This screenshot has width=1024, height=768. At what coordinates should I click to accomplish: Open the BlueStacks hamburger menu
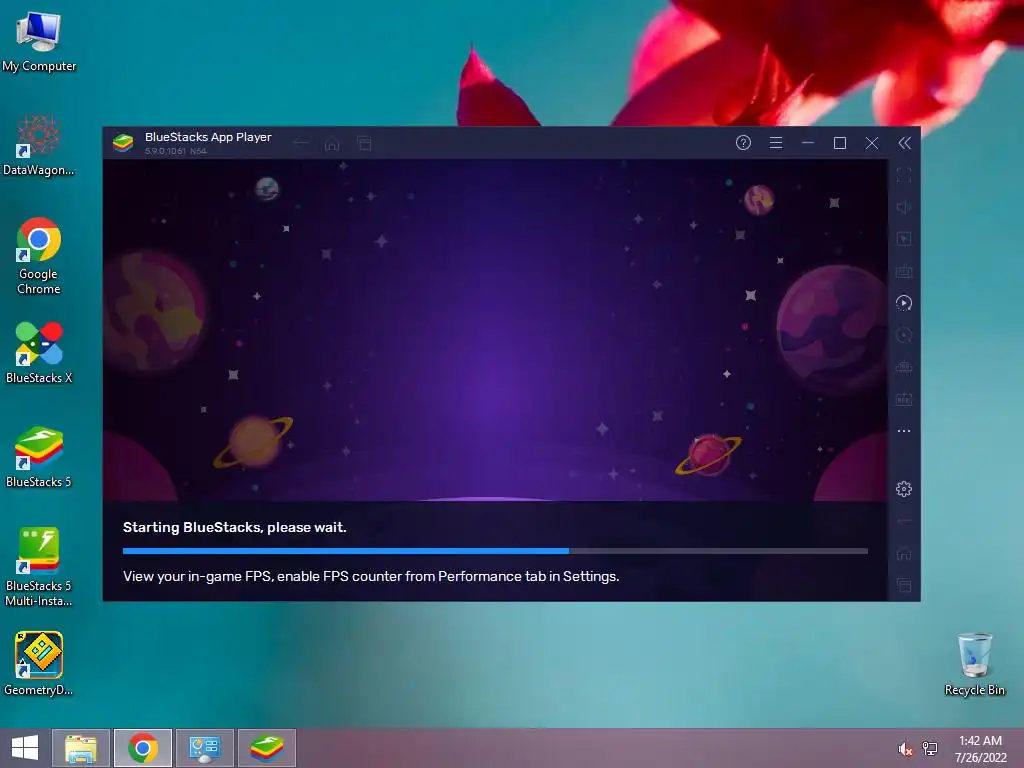click(x=776, y=143)
